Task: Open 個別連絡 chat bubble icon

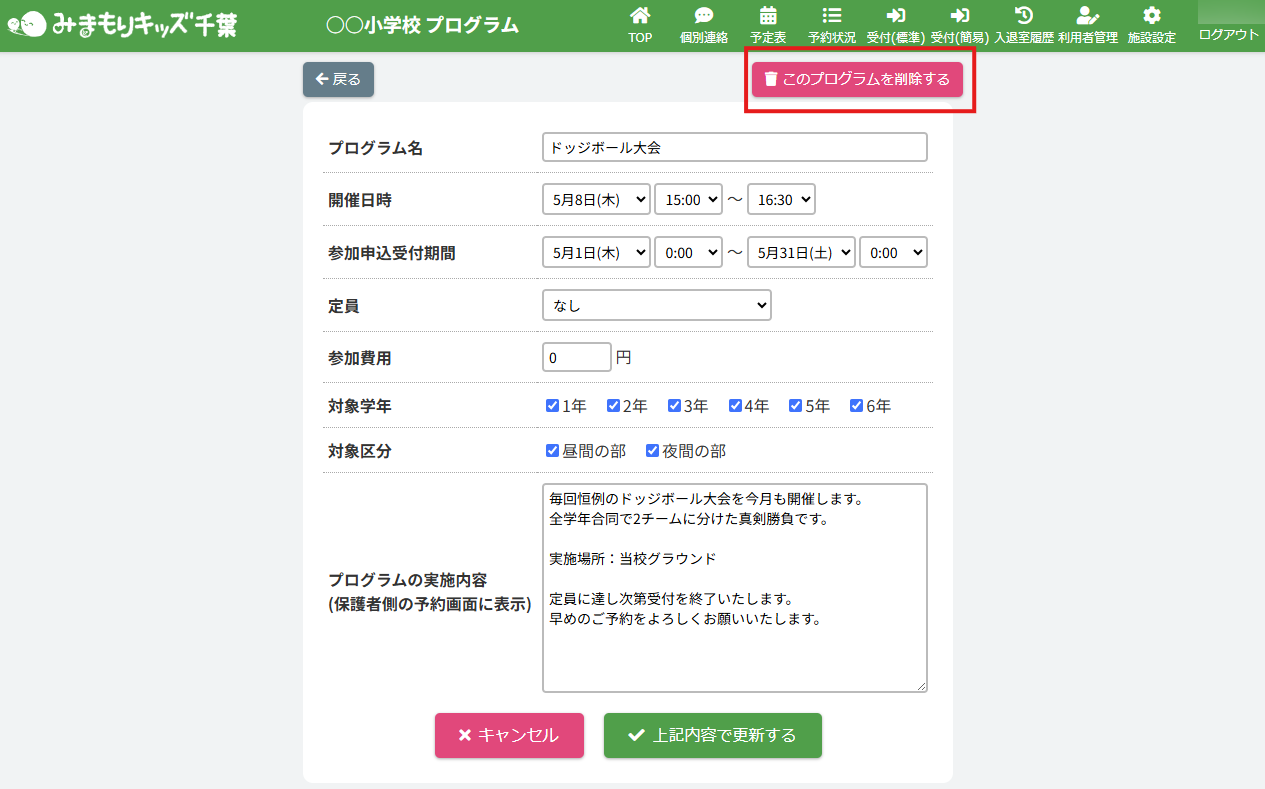Action: [x=704, y=16]
